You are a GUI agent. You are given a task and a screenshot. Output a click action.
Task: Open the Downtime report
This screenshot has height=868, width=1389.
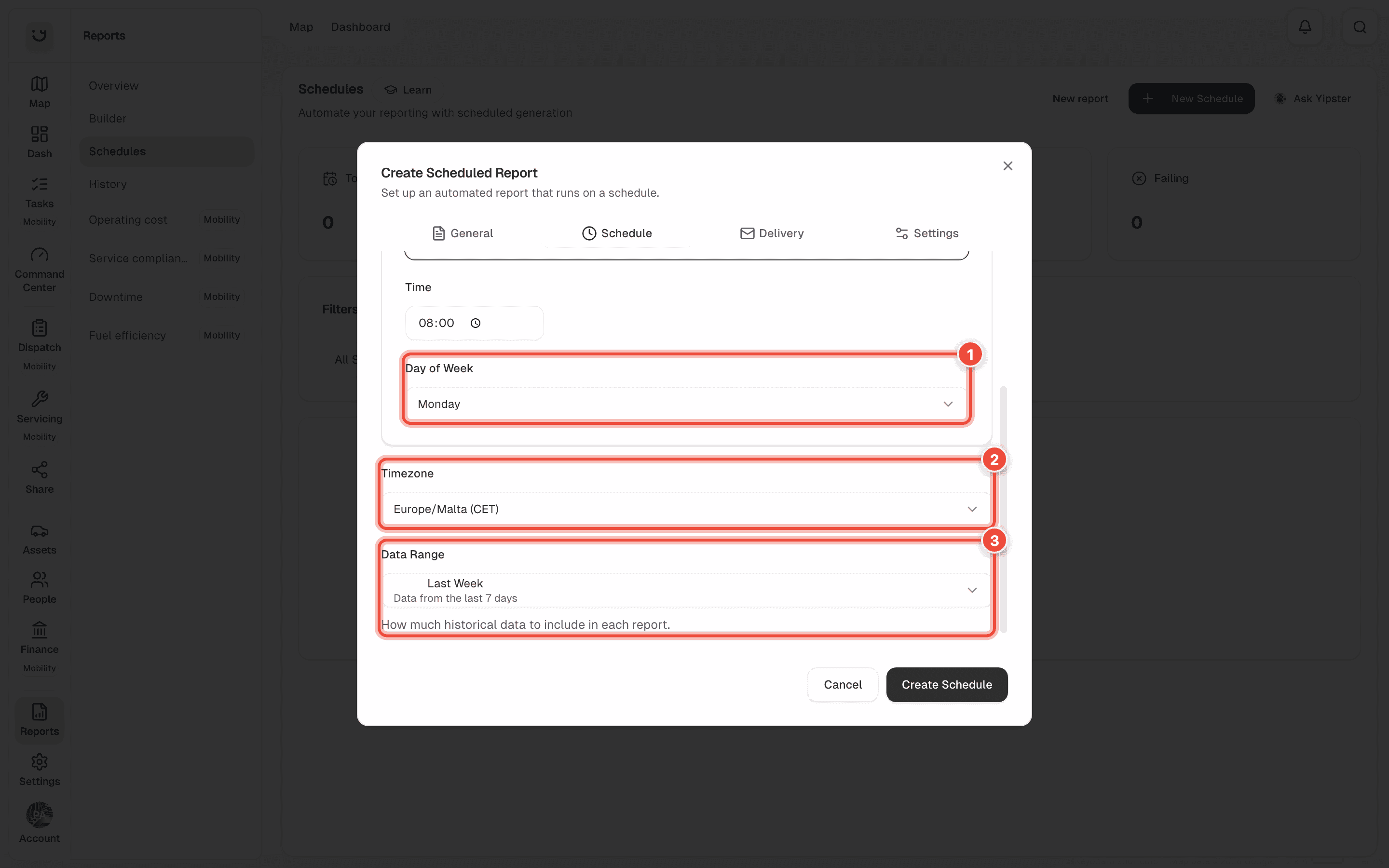tap(166, 297)
